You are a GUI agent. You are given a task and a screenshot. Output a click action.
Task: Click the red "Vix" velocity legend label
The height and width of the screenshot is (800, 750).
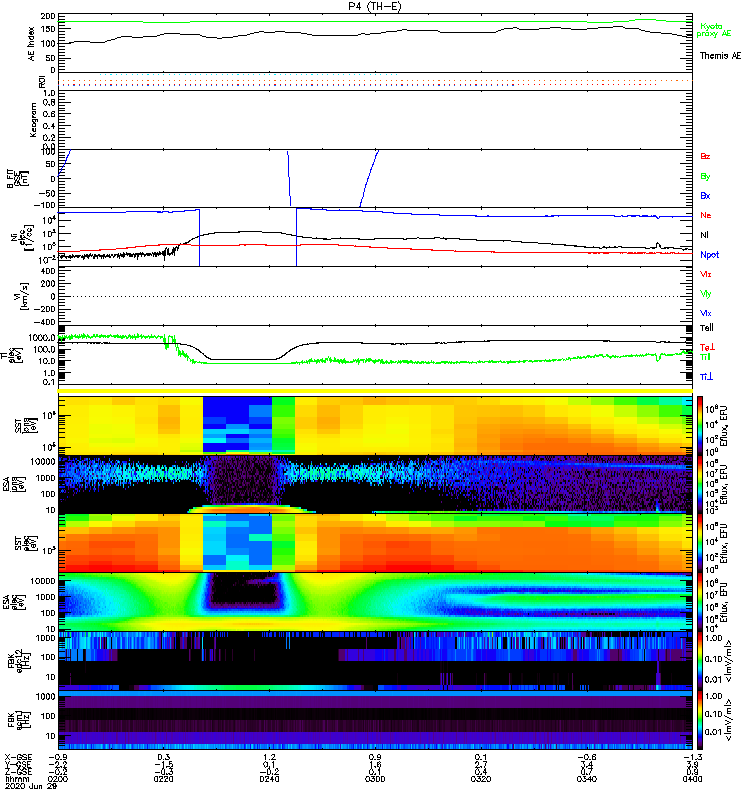point(706,274)
